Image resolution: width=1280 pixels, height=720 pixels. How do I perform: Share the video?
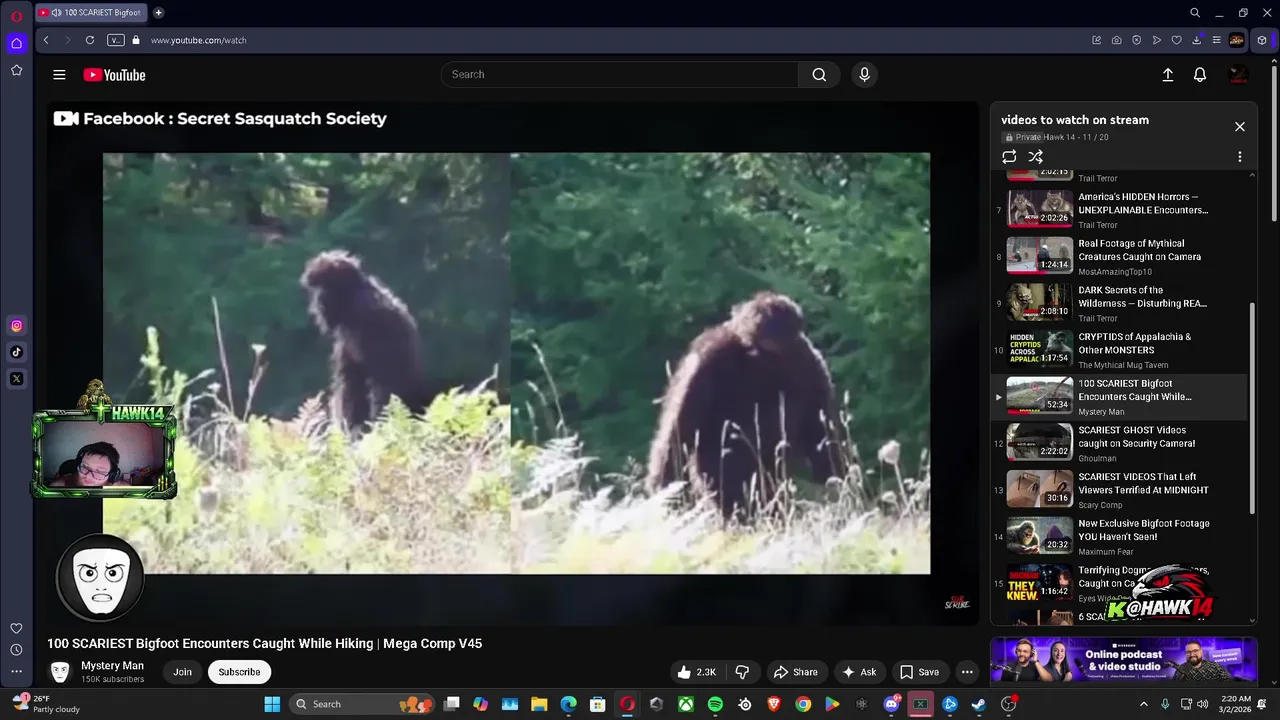796,672
